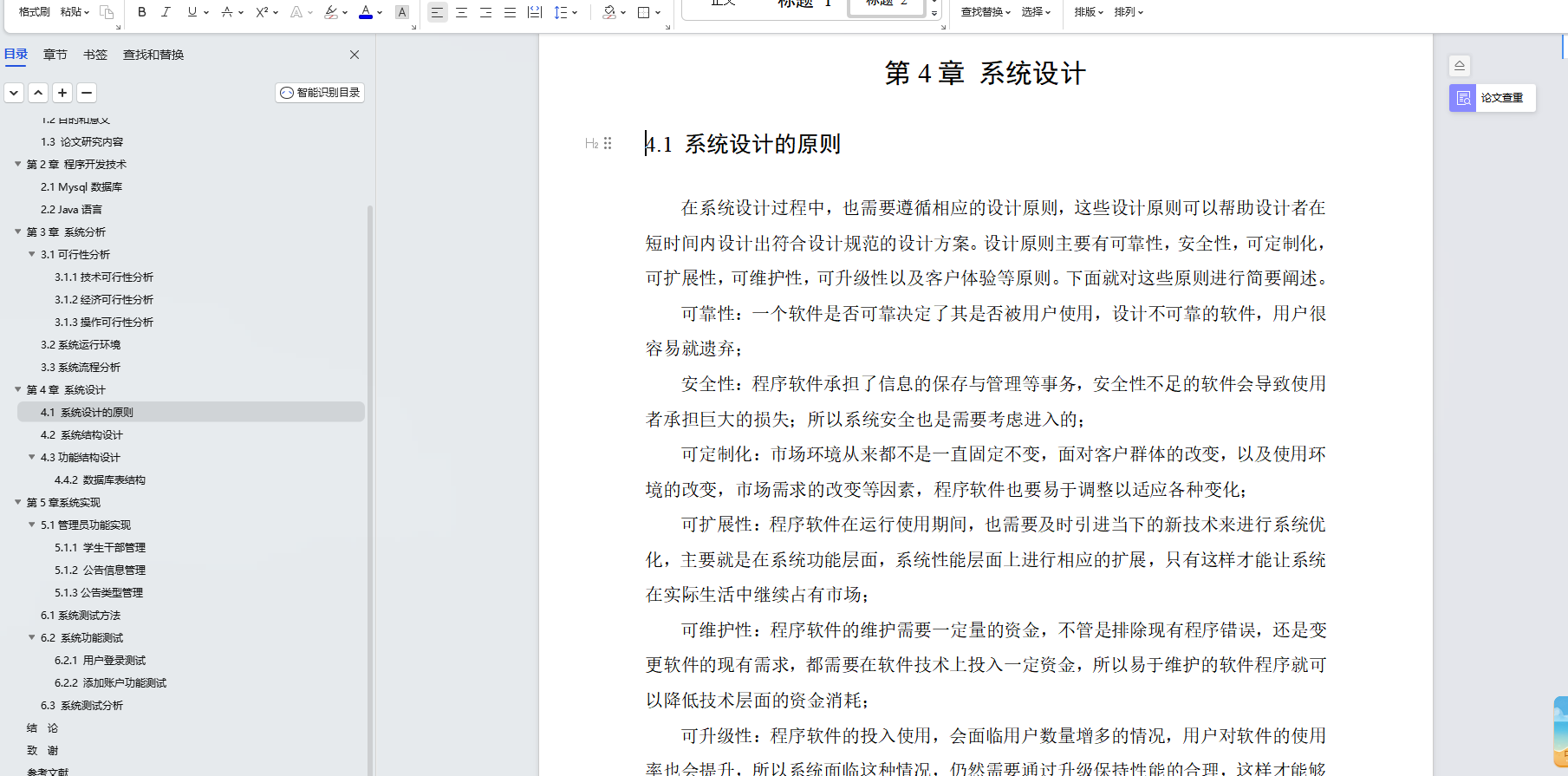Click the plus button in outline pane
1568x776 pixels.
pos(62,93)
